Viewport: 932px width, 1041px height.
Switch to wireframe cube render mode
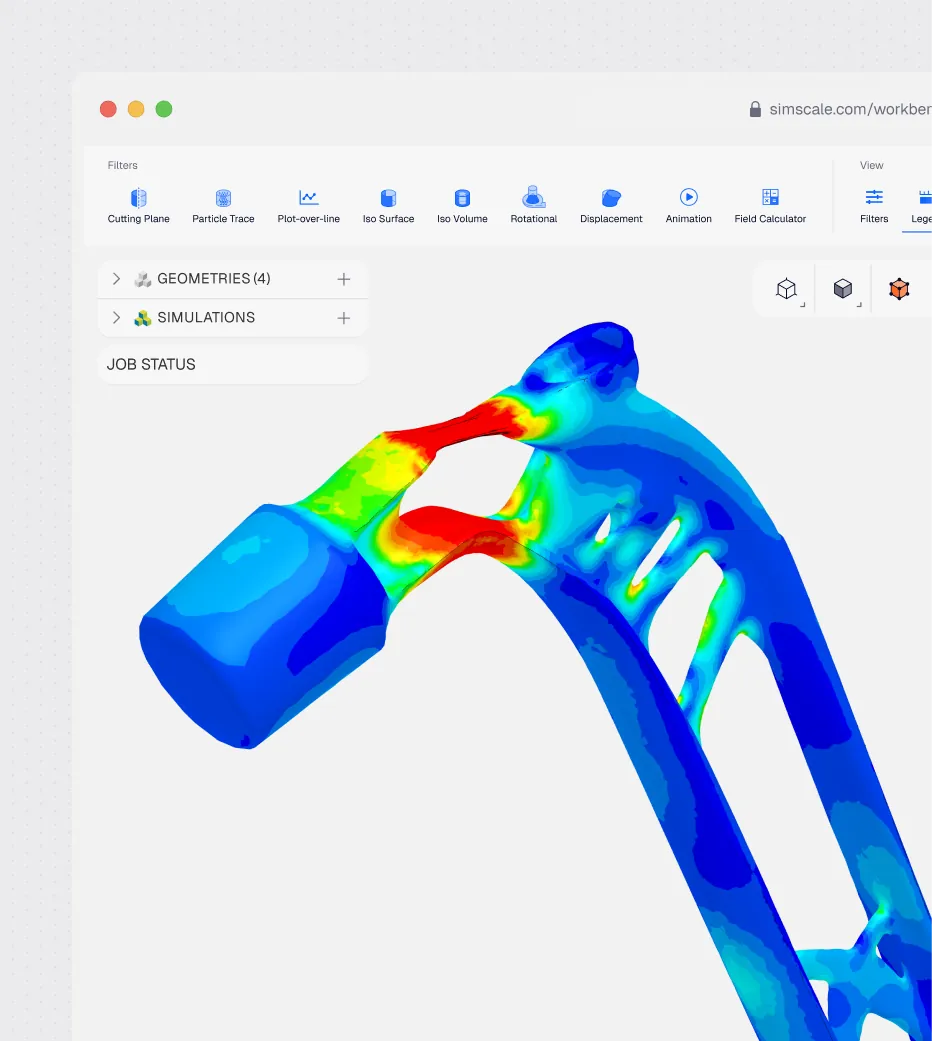[x=787, y=289]
